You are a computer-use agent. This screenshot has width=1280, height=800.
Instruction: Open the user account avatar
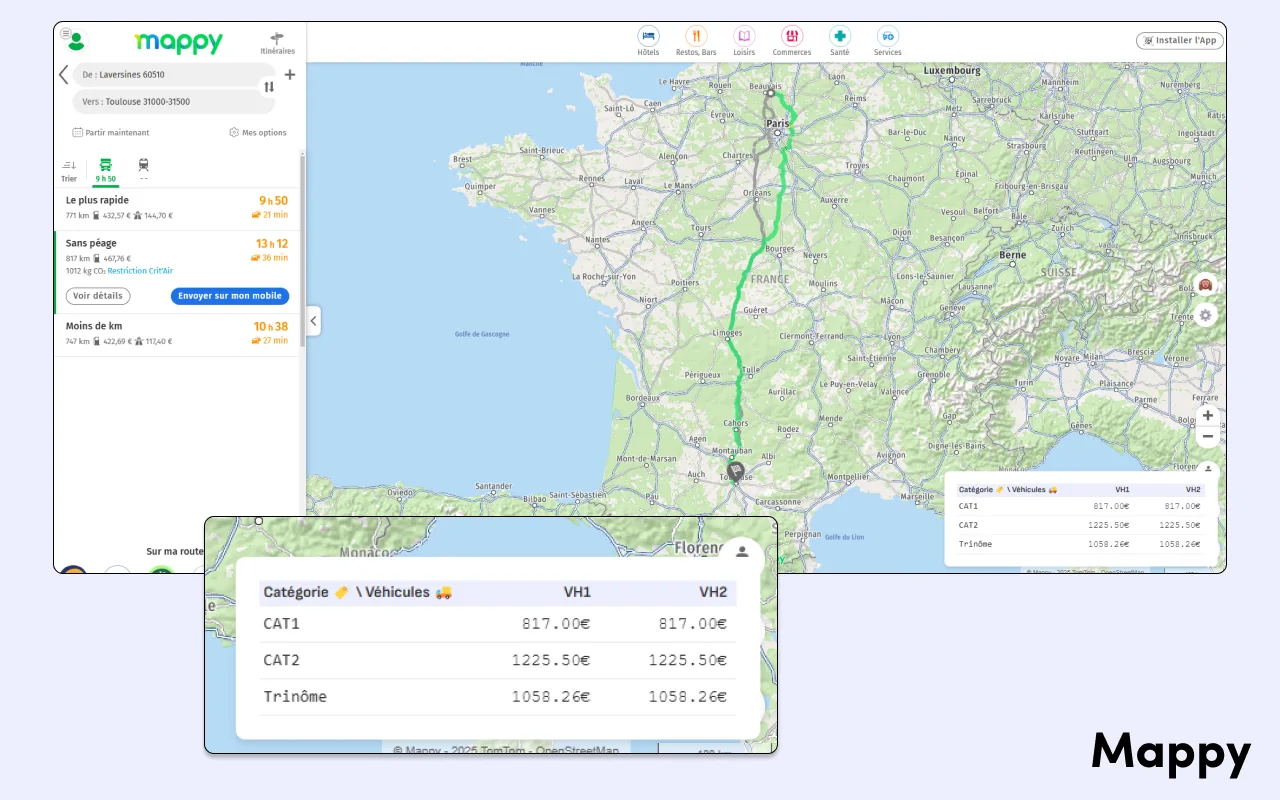point(77,43)
